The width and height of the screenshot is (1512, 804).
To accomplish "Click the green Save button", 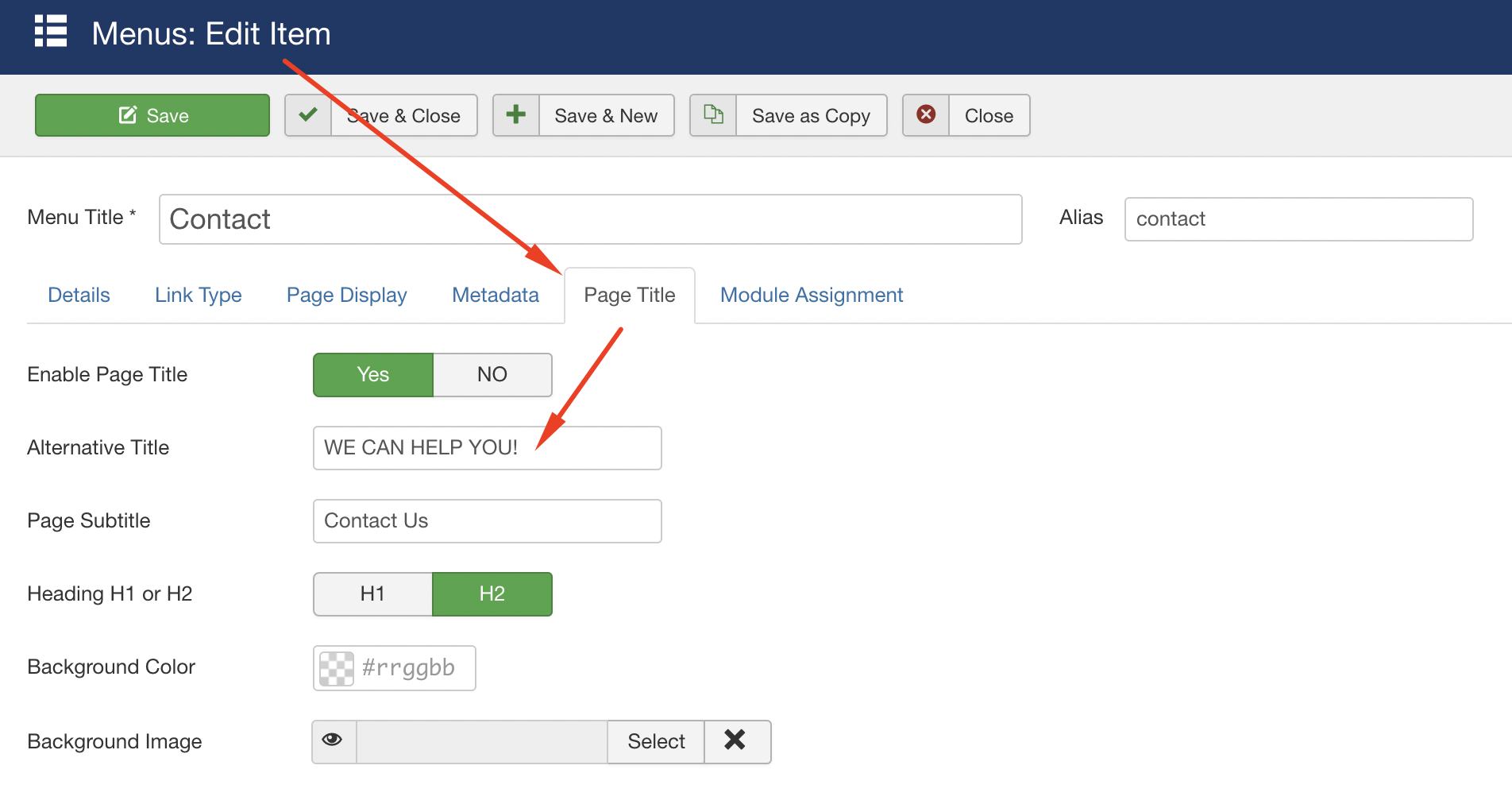I will (x=152, y=115).
